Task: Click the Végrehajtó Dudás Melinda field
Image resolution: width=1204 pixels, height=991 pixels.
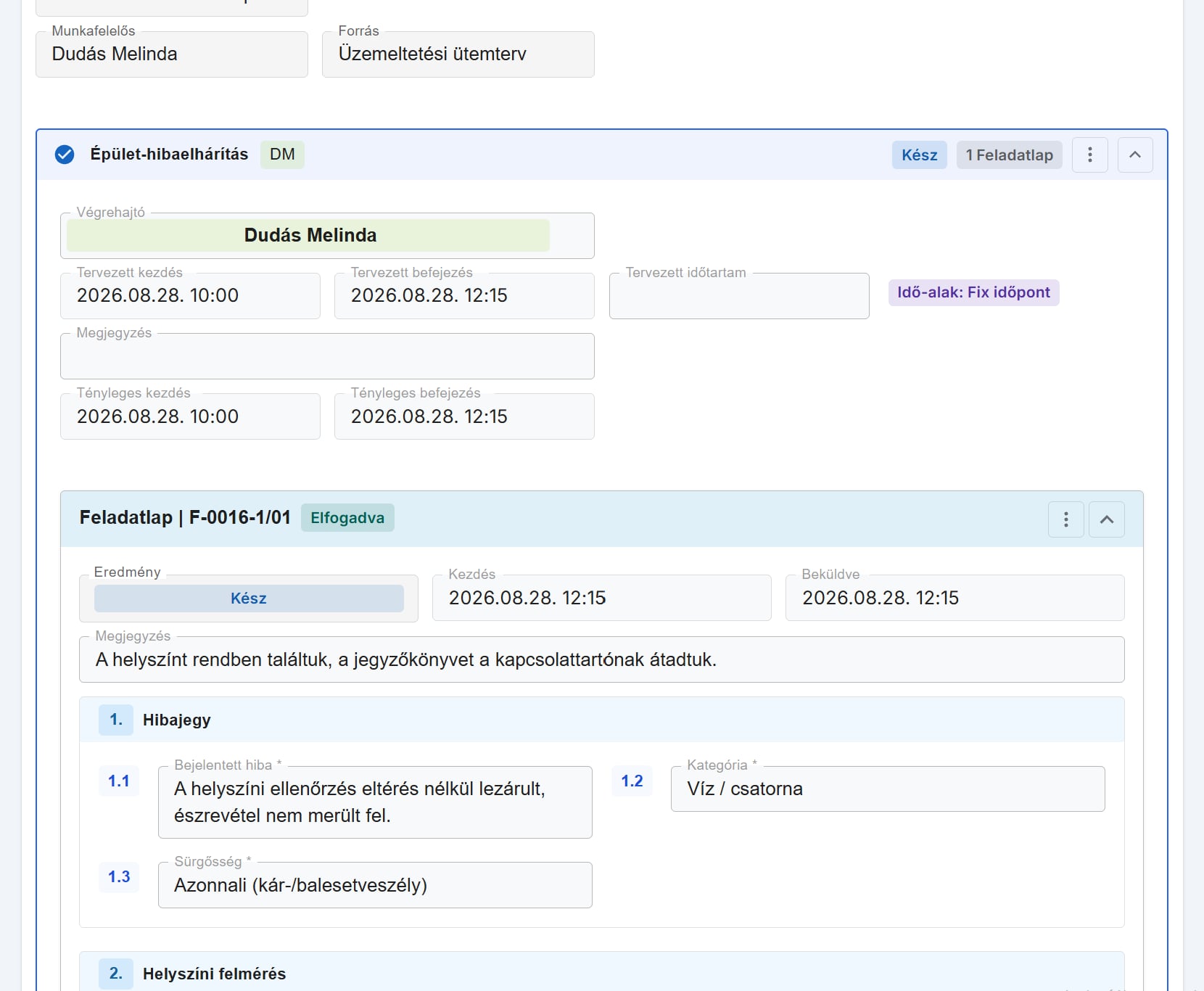Action: 327,236
